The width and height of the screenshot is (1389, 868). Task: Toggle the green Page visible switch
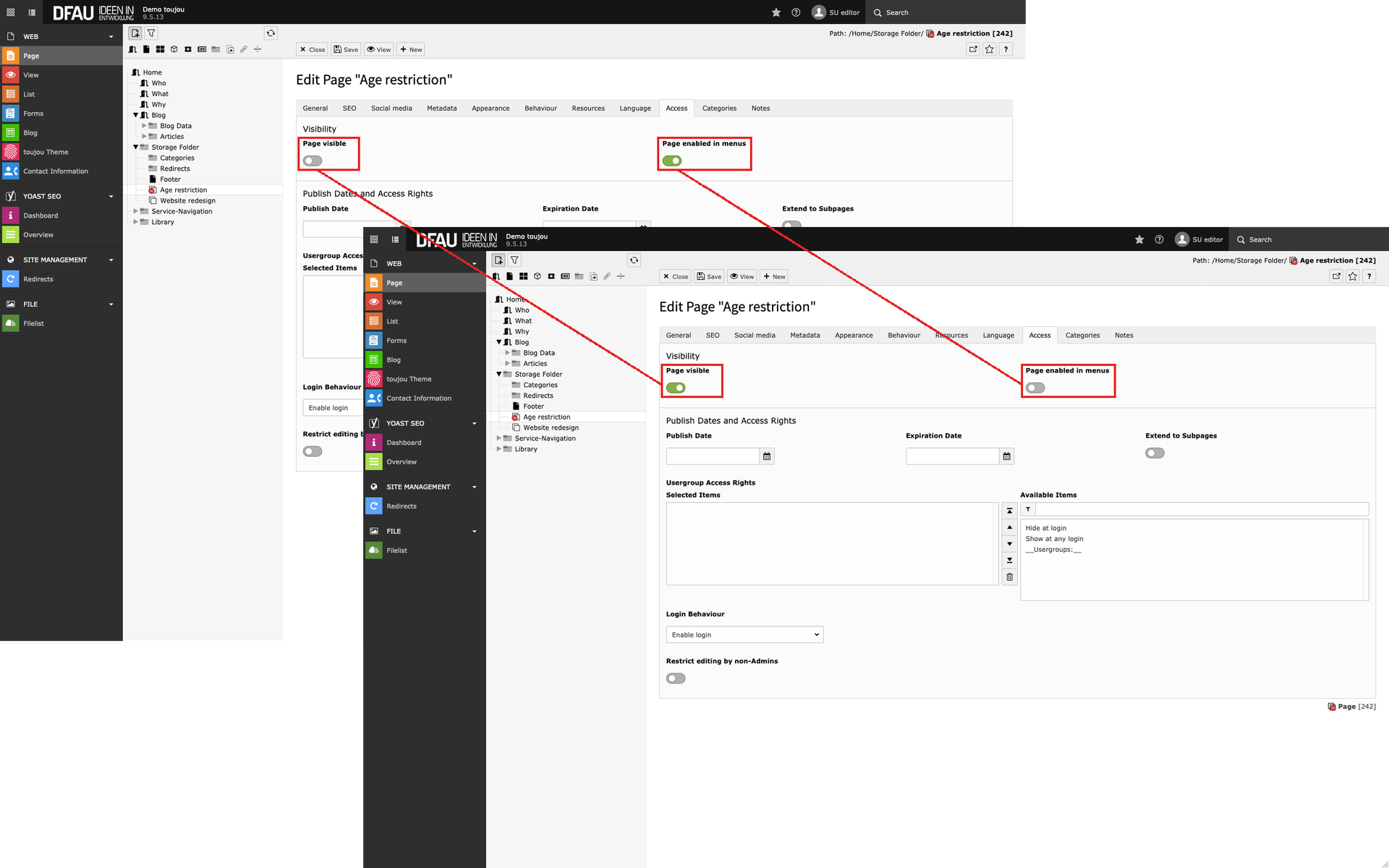coord(676,388)
